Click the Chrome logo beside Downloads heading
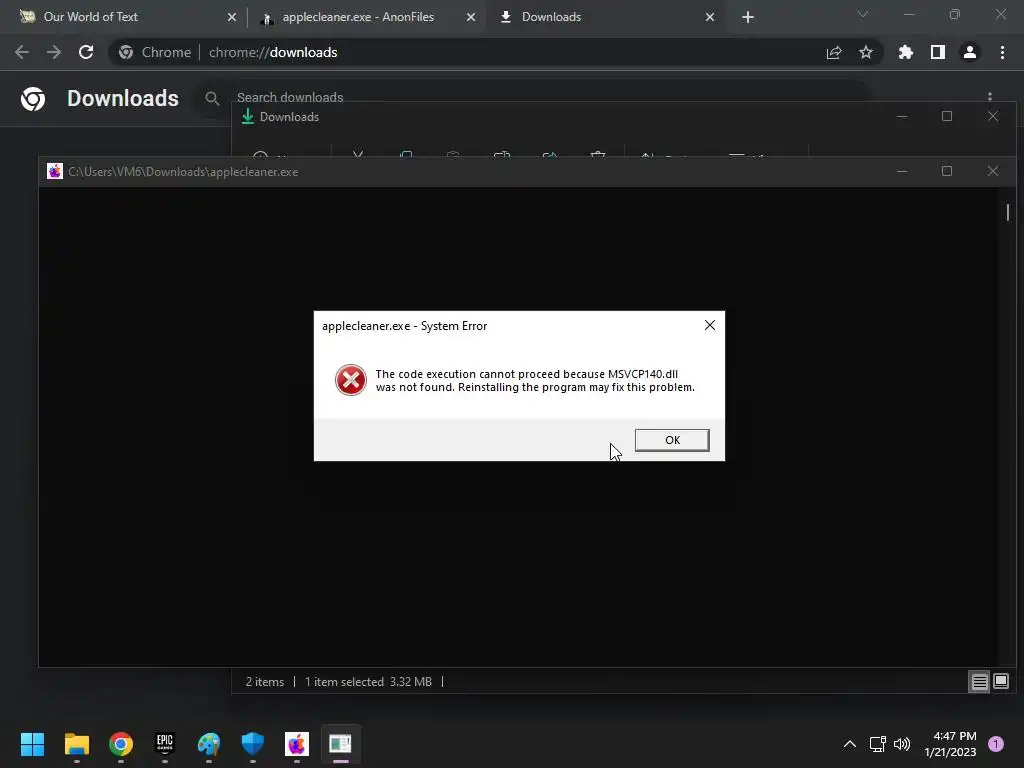Image resolution: width=1024 pixels, height=768 pixels. [33, 99]
